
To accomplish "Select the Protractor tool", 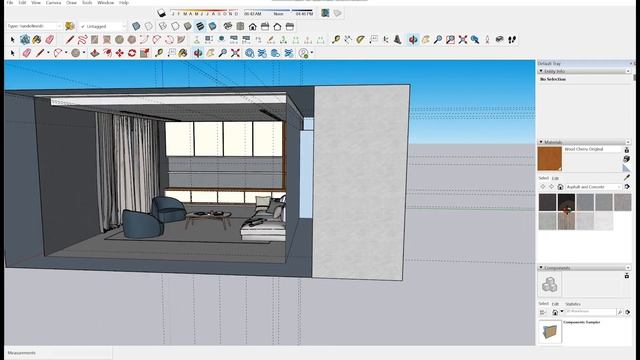I will click(x=360, y=40).
